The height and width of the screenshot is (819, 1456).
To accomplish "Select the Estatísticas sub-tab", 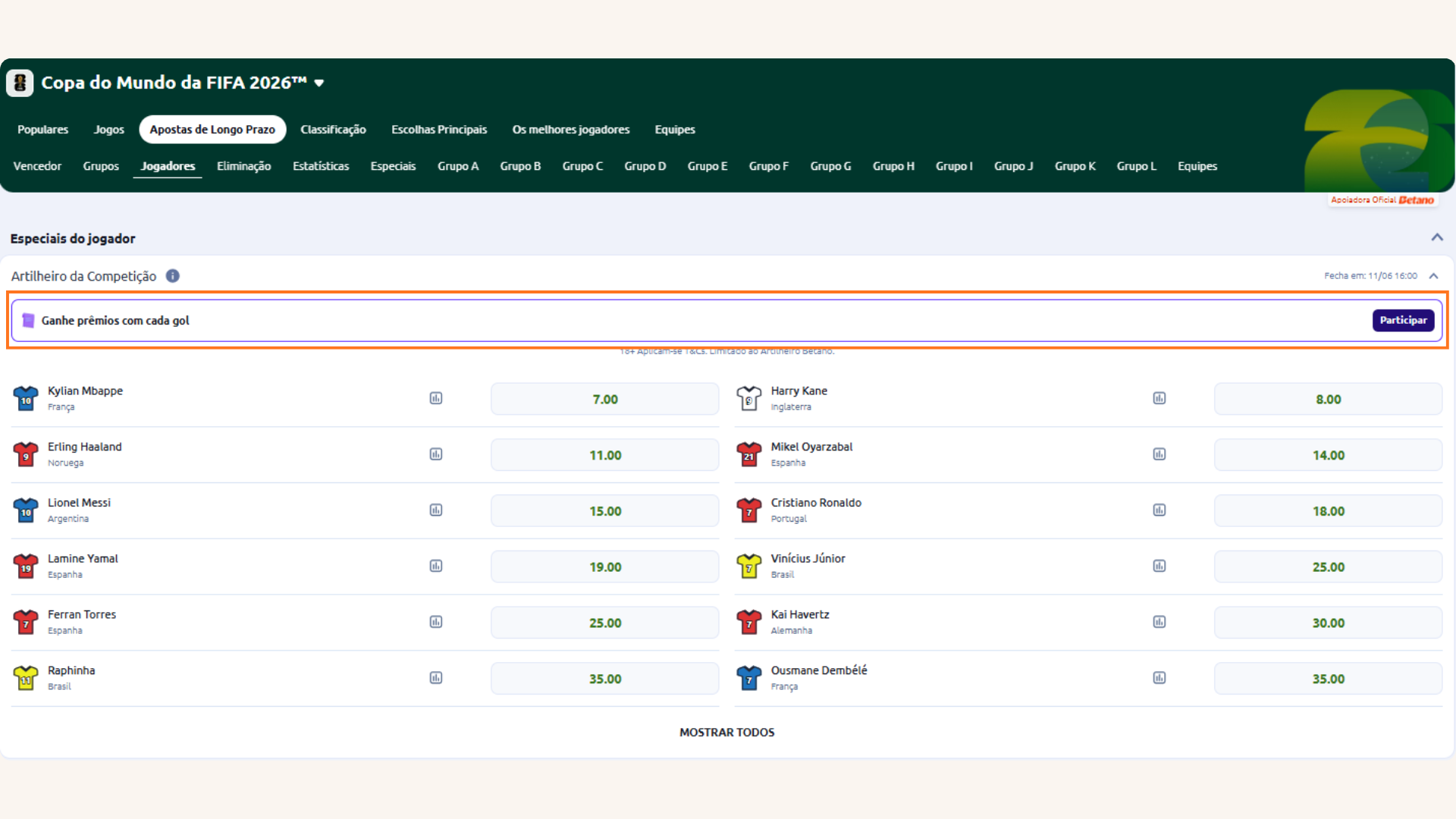I will point(321,166).
